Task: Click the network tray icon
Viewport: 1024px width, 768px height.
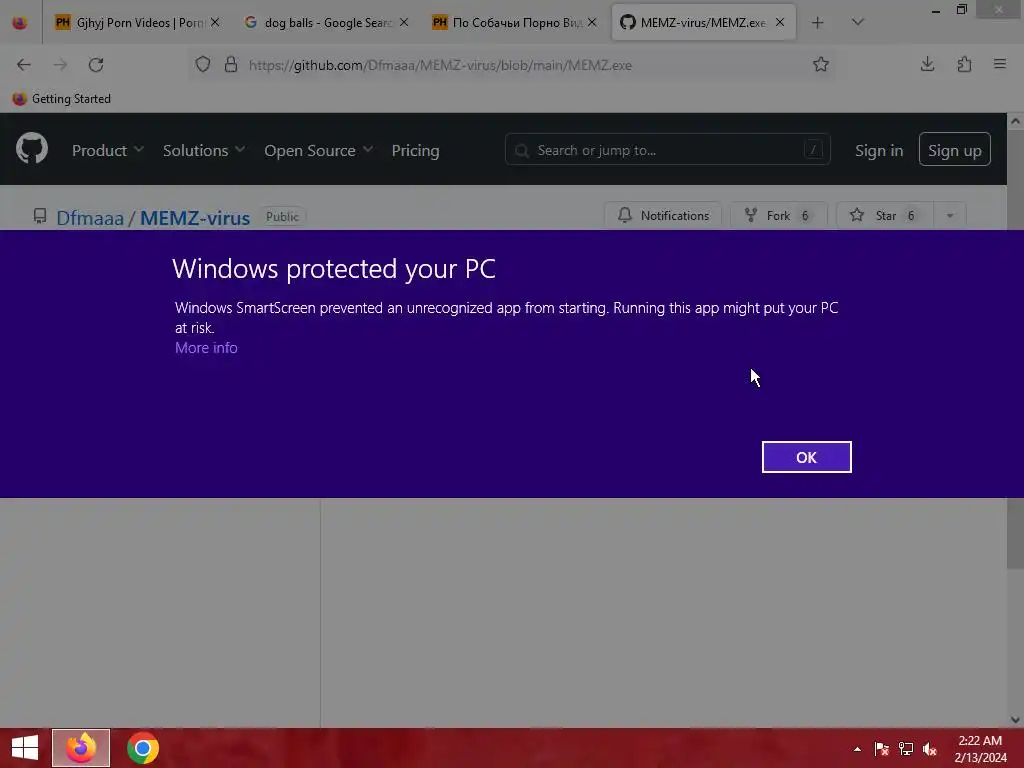Action: (x=906, y=749)
